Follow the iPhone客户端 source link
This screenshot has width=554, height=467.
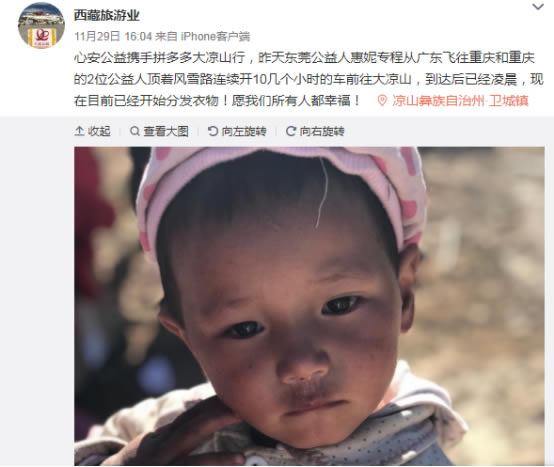pos(215,36)
